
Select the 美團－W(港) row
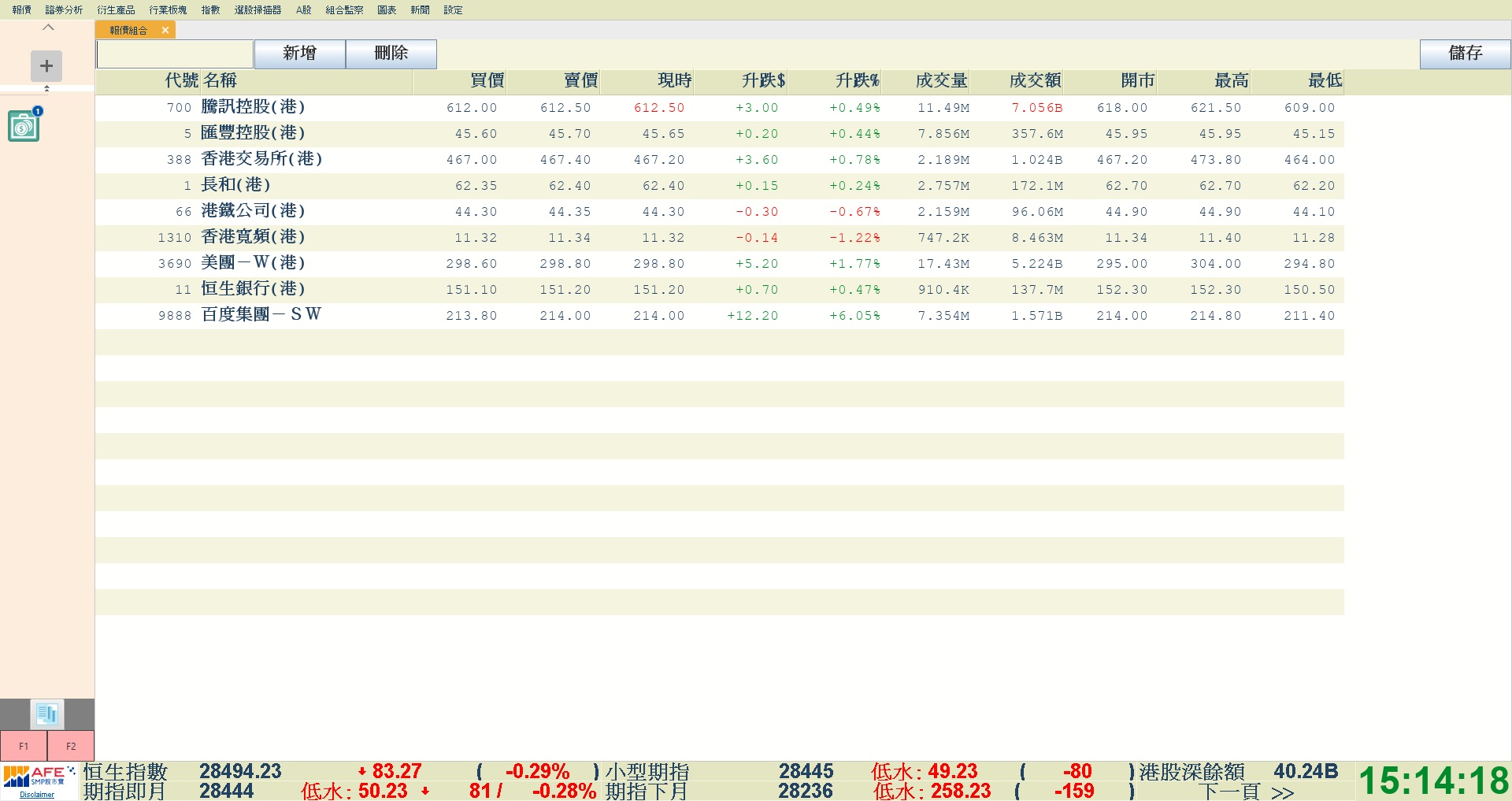[x=720, y=264]
